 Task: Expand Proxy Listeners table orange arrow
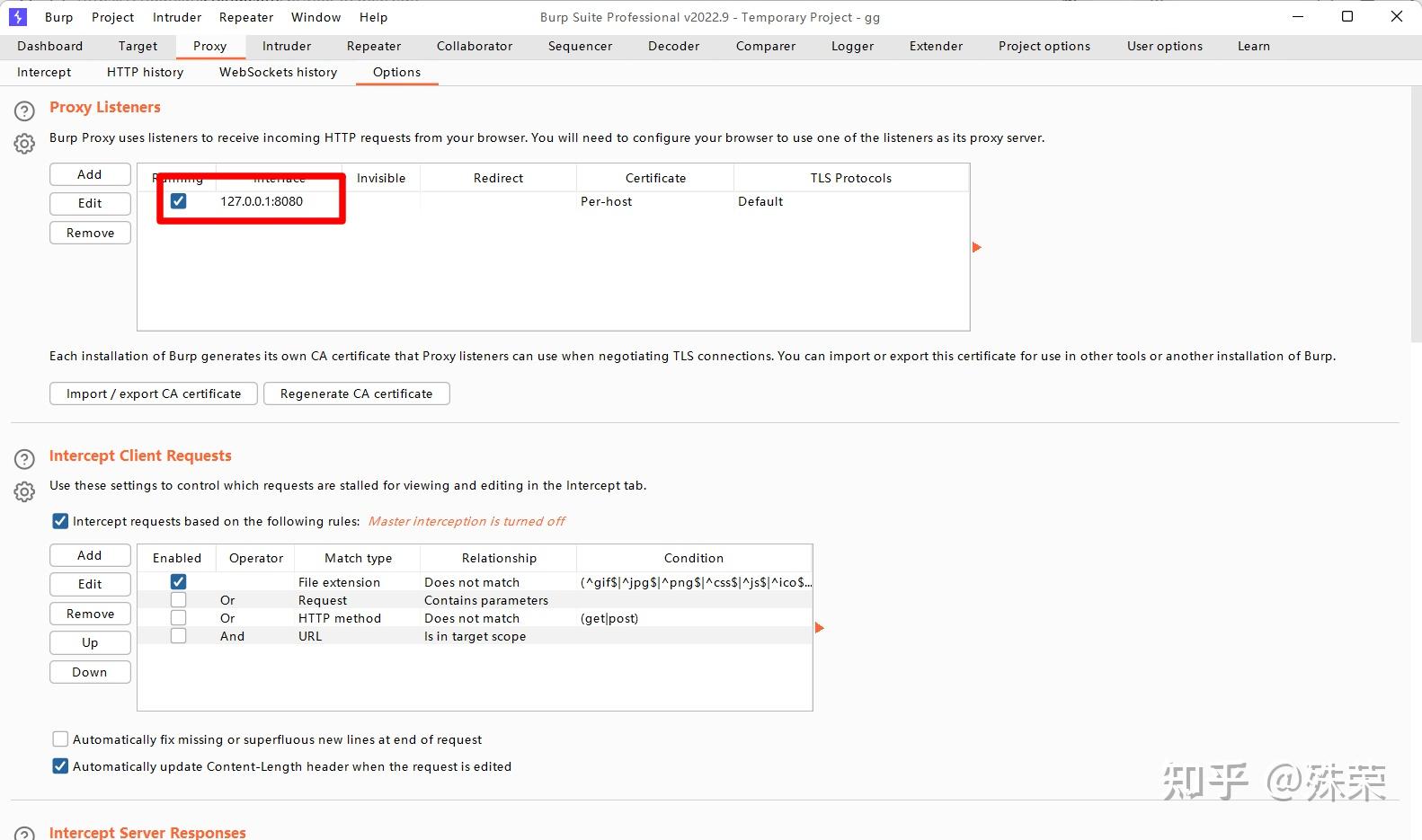[x=977, y=247]
